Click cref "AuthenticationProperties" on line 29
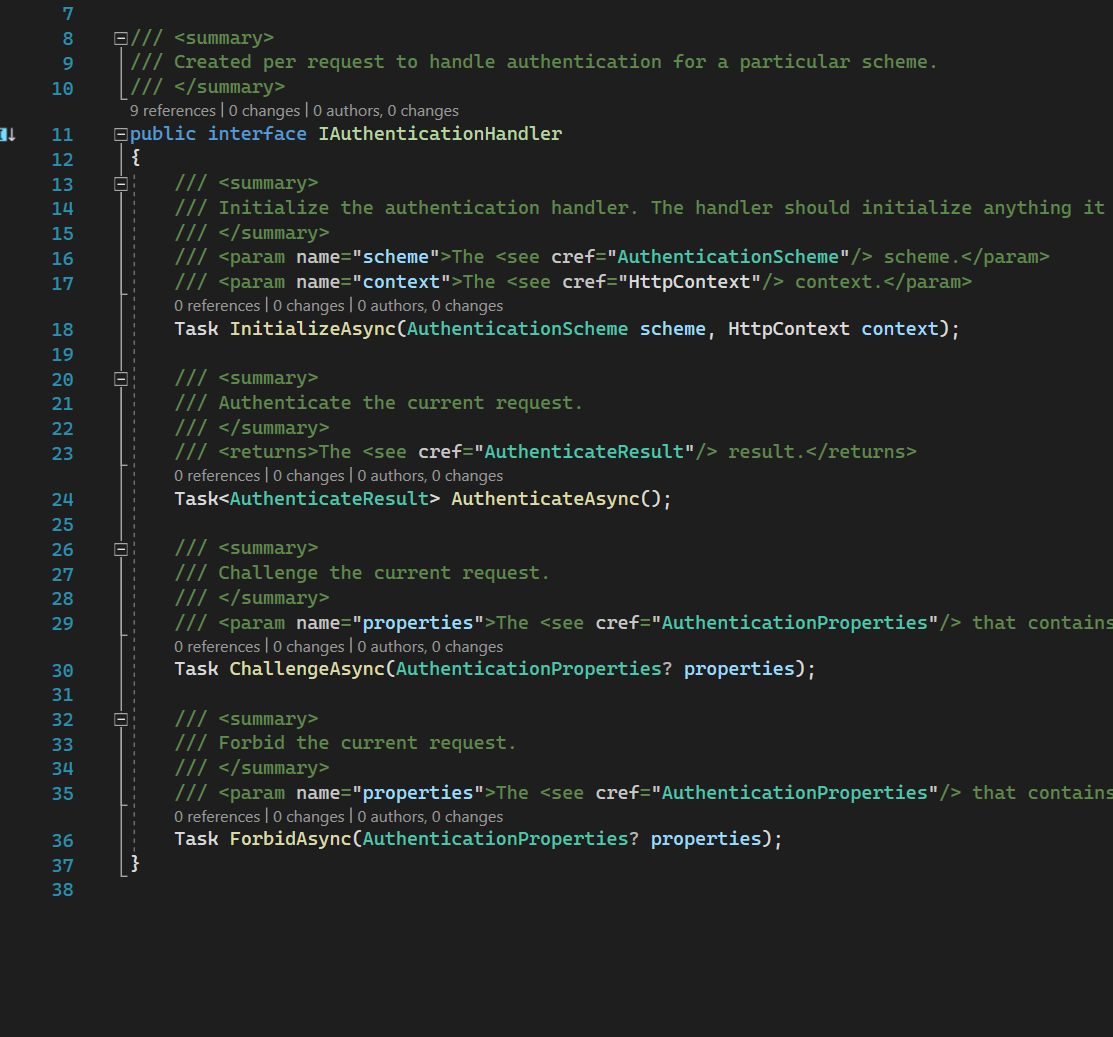The image size is (1113, 1037). tap(795, 623)
